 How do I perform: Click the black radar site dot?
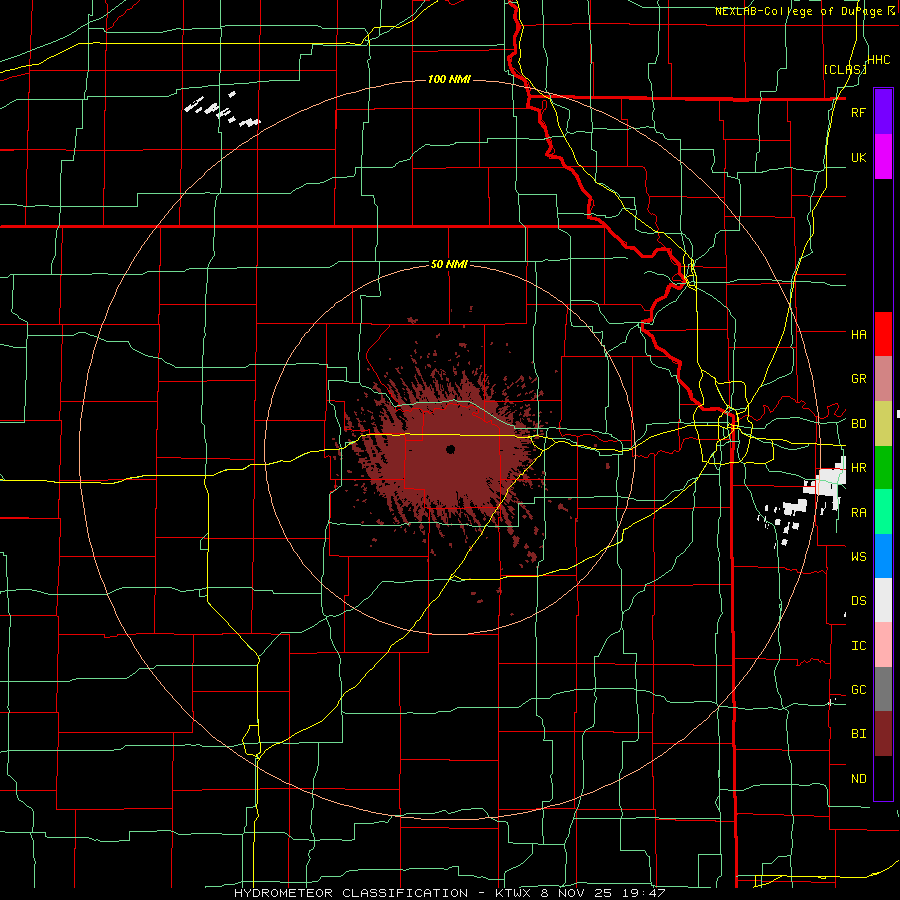pos(451,449)
